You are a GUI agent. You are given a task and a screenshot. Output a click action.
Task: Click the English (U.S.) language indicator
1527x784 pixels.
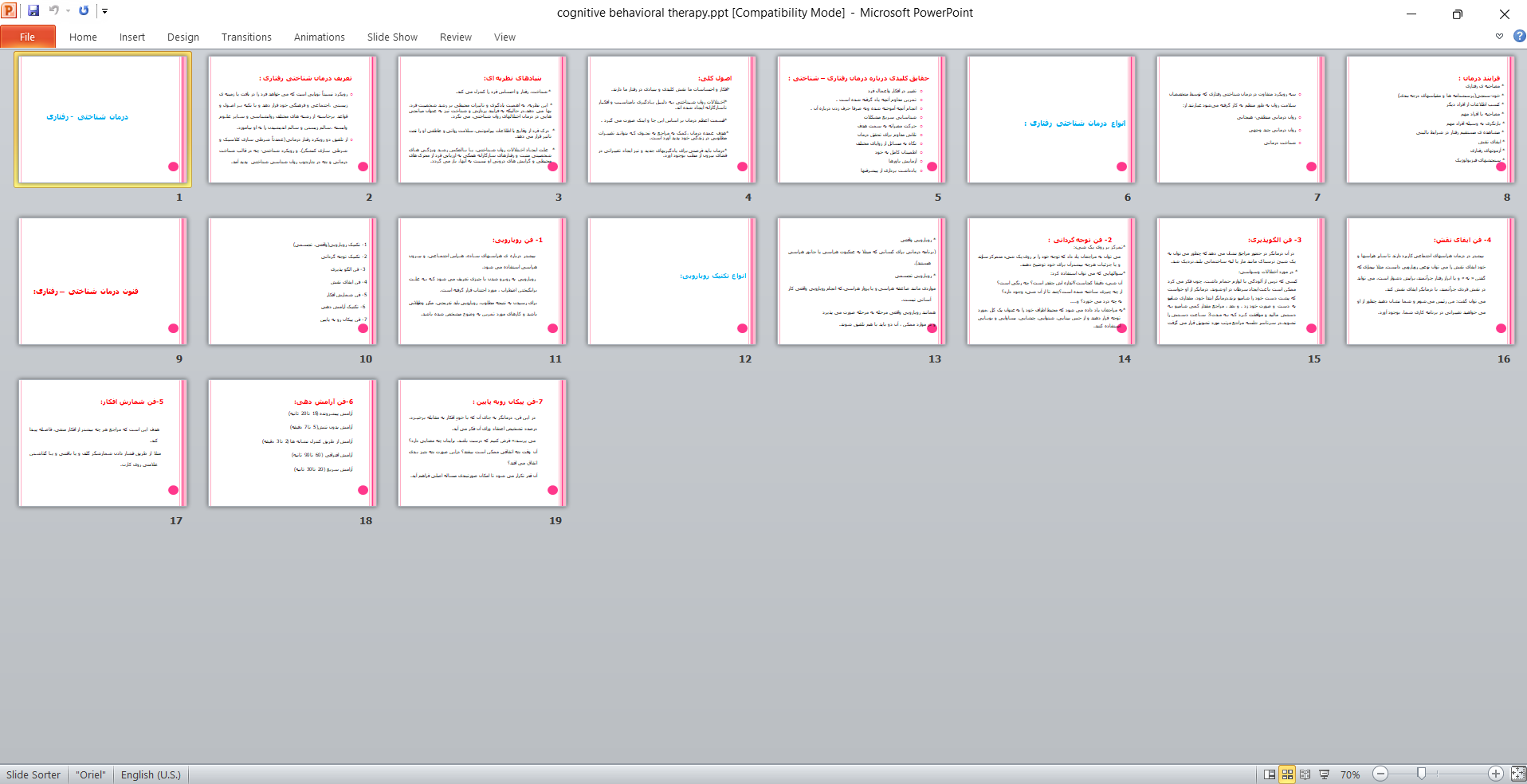click(151, 774)
